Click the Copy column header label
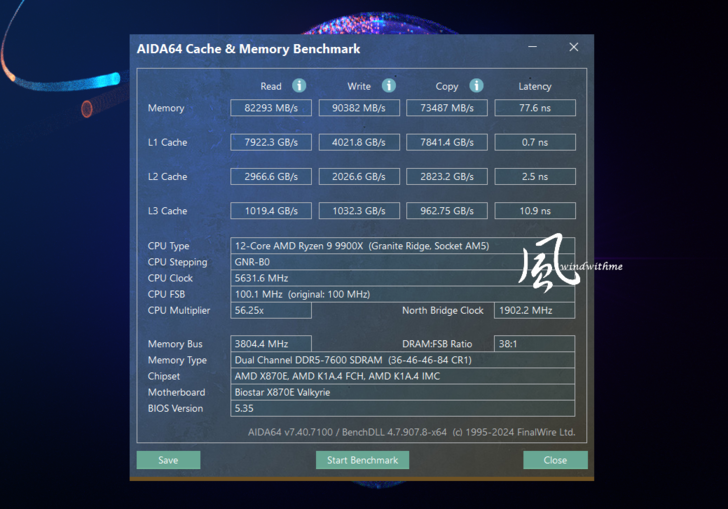Screen dimensions: 728x509 (447, 86)
